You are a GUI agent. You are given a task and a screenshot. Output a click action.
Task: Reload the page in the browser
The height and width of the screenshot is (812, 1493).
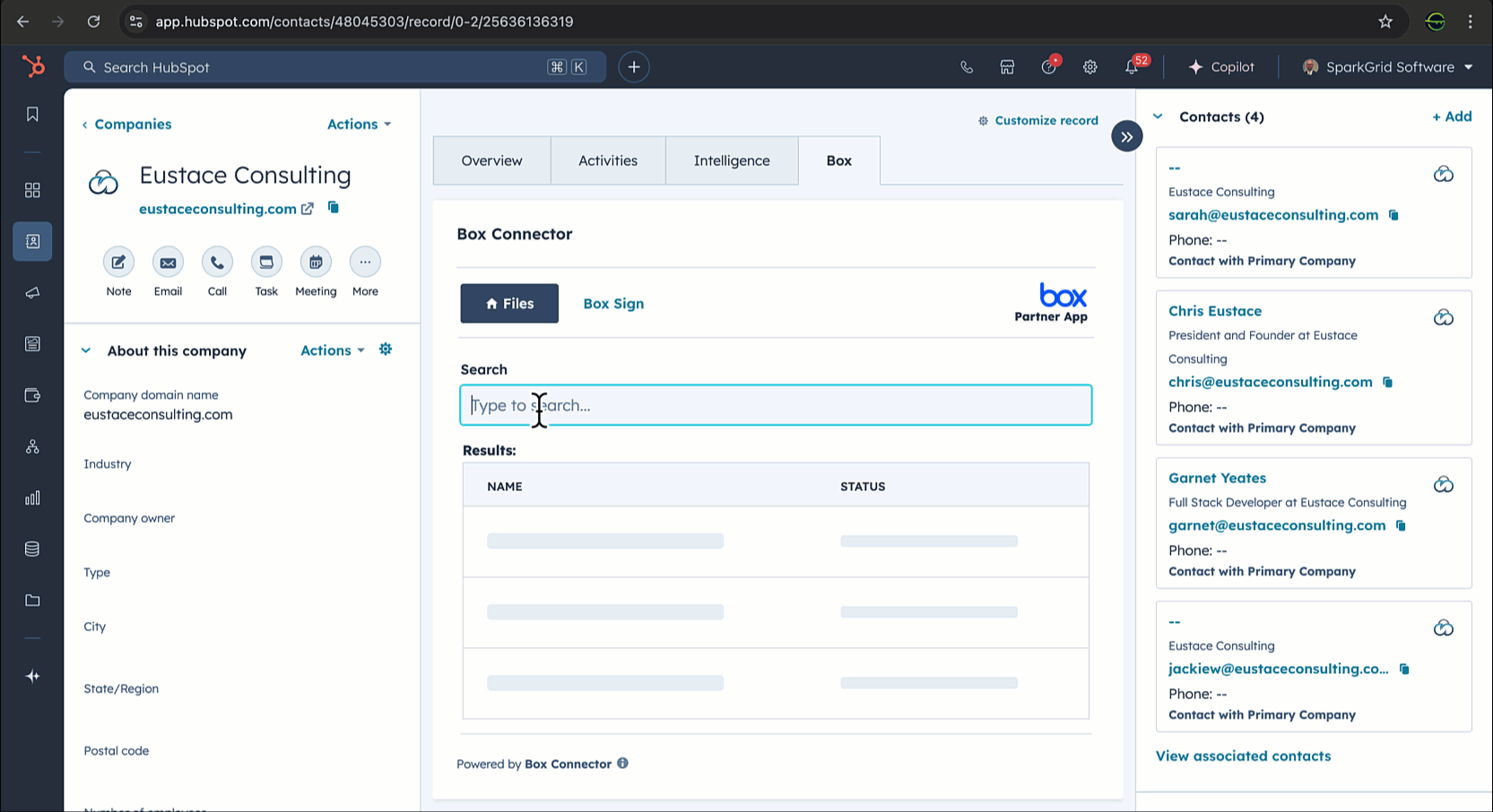(x=93, y=22)
